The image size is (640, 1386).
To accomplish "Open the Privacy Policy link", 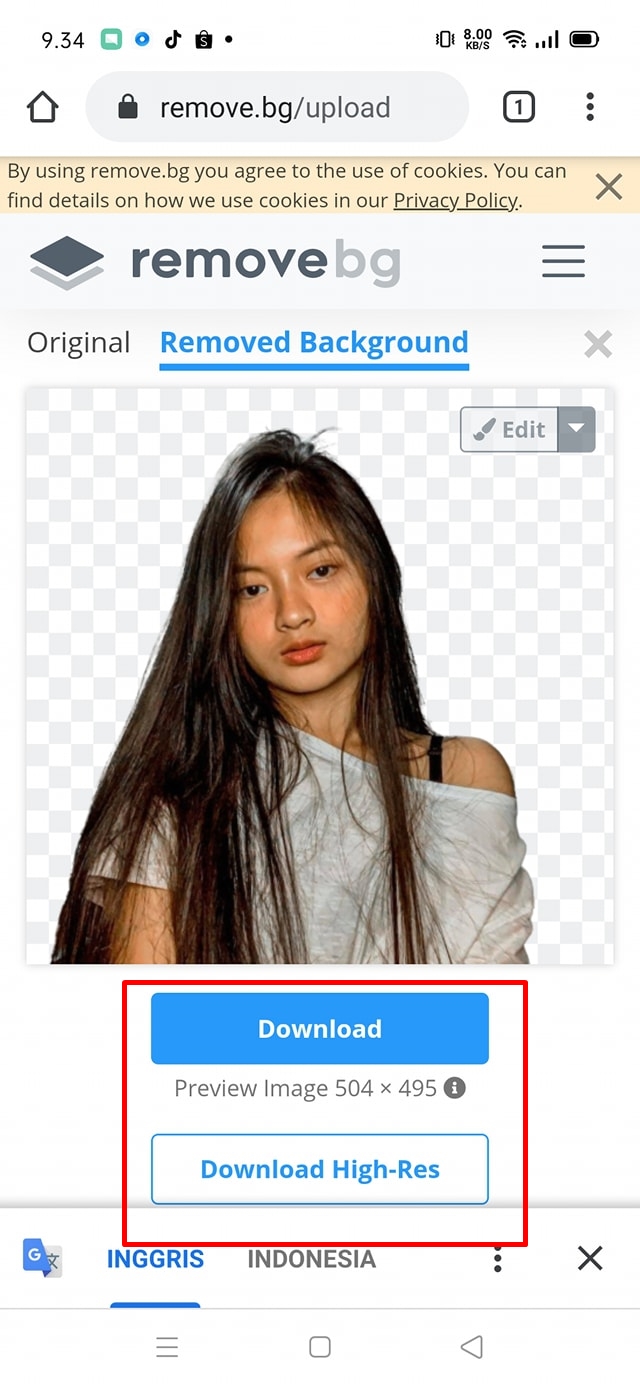I will [456, 200].
